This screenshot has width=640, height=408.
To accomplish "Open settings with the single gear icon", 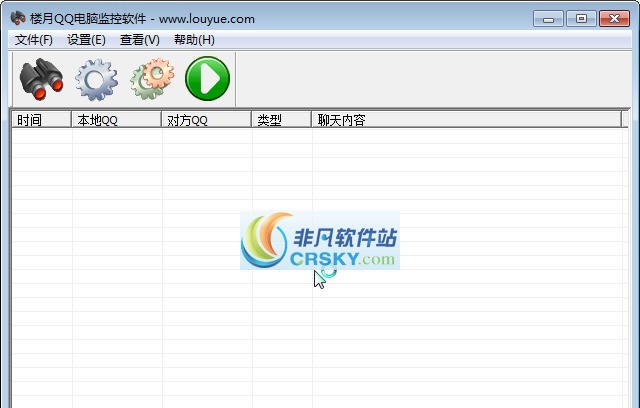I will (x=96, y=79).
